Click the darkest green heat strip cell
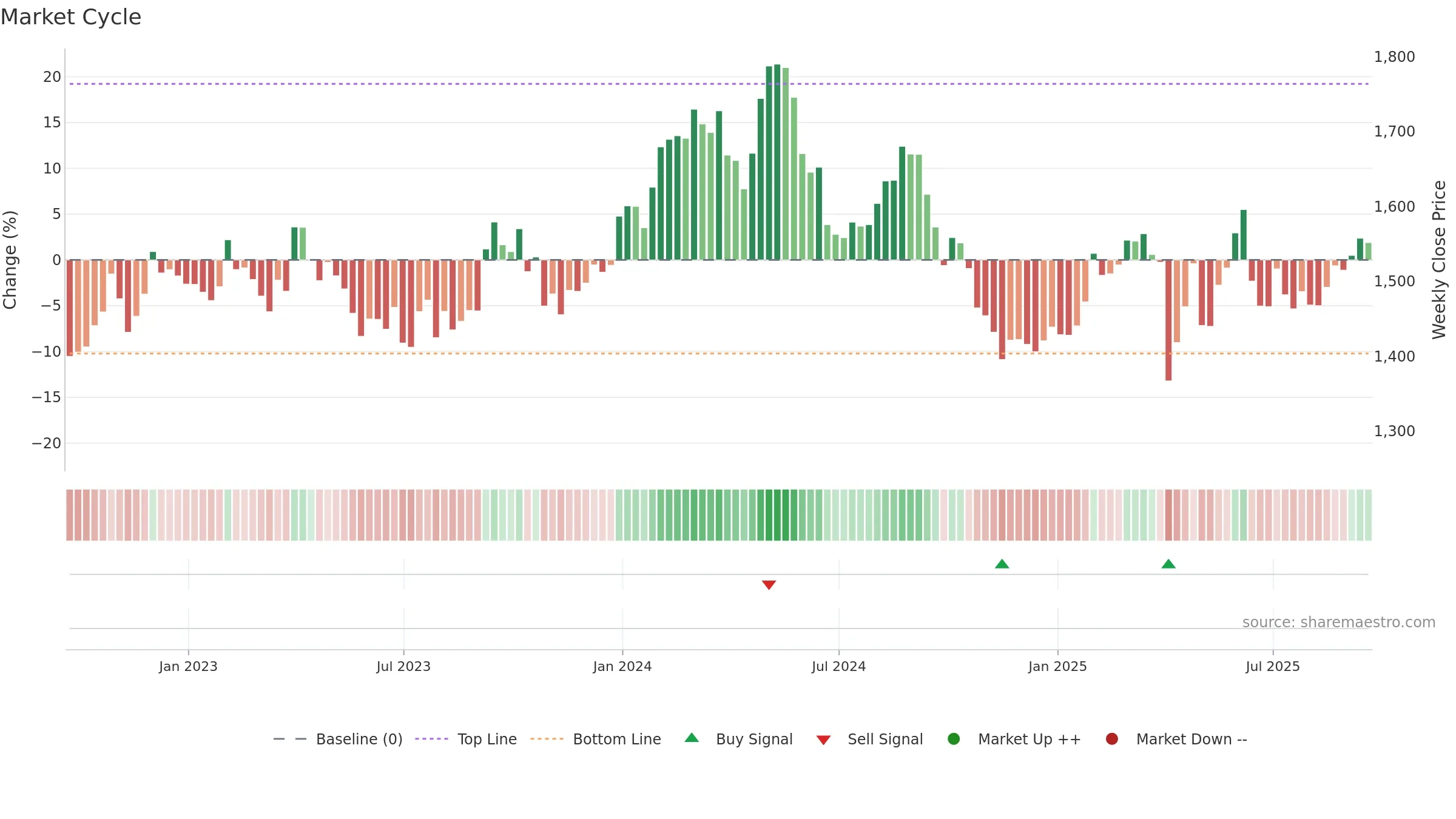 [x=777, y=515]
